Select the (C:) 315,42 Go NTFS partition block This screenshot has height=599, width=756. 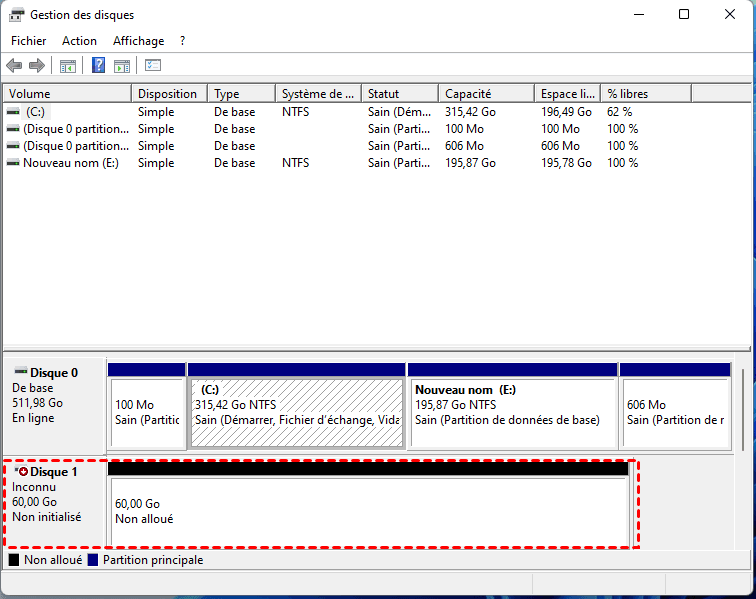pos(297,406)
